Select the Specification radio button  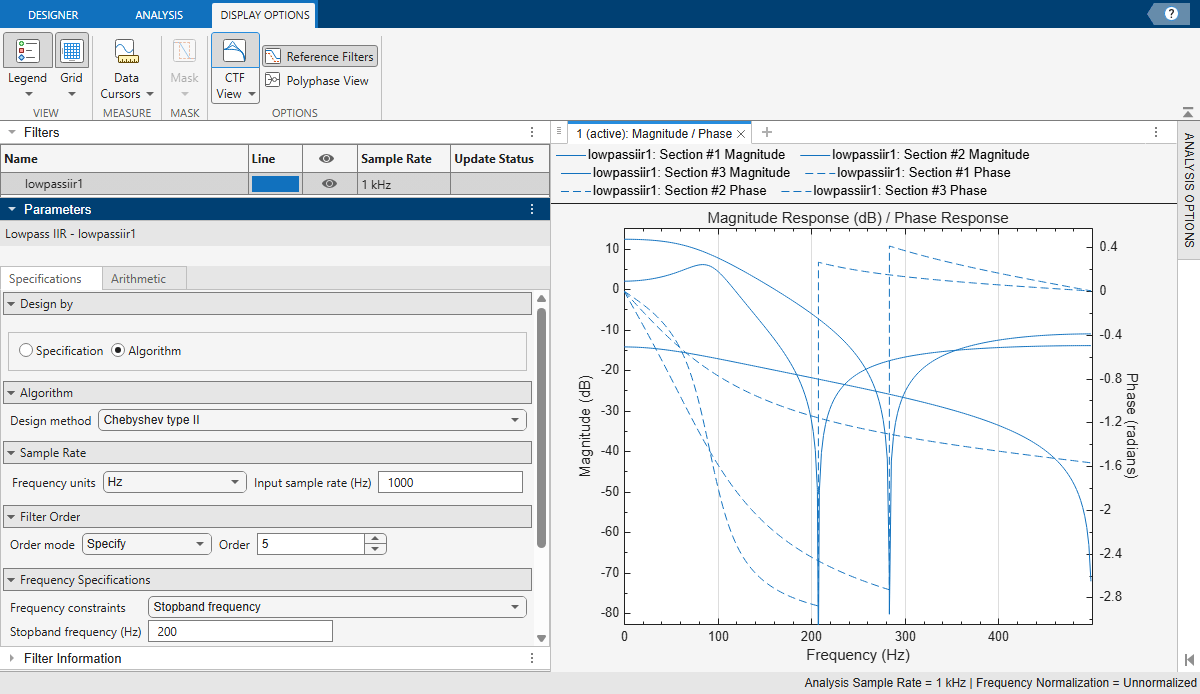(27, 351)
